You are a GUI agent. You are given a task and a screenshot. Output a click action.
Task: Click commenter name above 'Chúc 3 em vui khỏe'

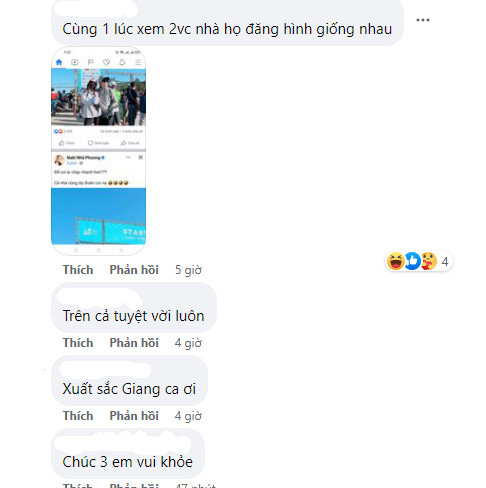pyautogui.click(x=123, y=442)
